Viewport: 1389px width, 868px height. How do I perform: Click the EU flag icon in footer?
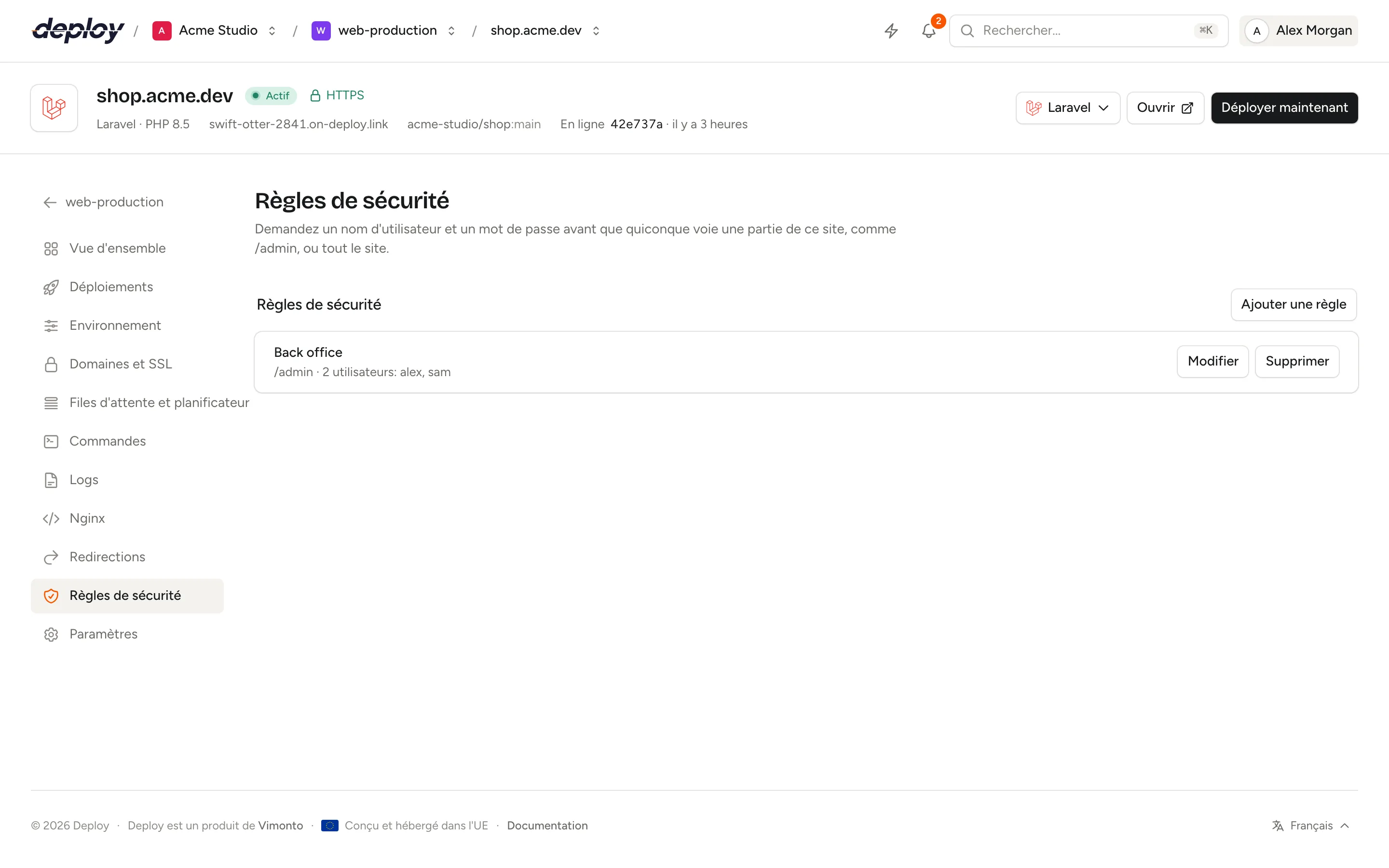click(329, 826)
